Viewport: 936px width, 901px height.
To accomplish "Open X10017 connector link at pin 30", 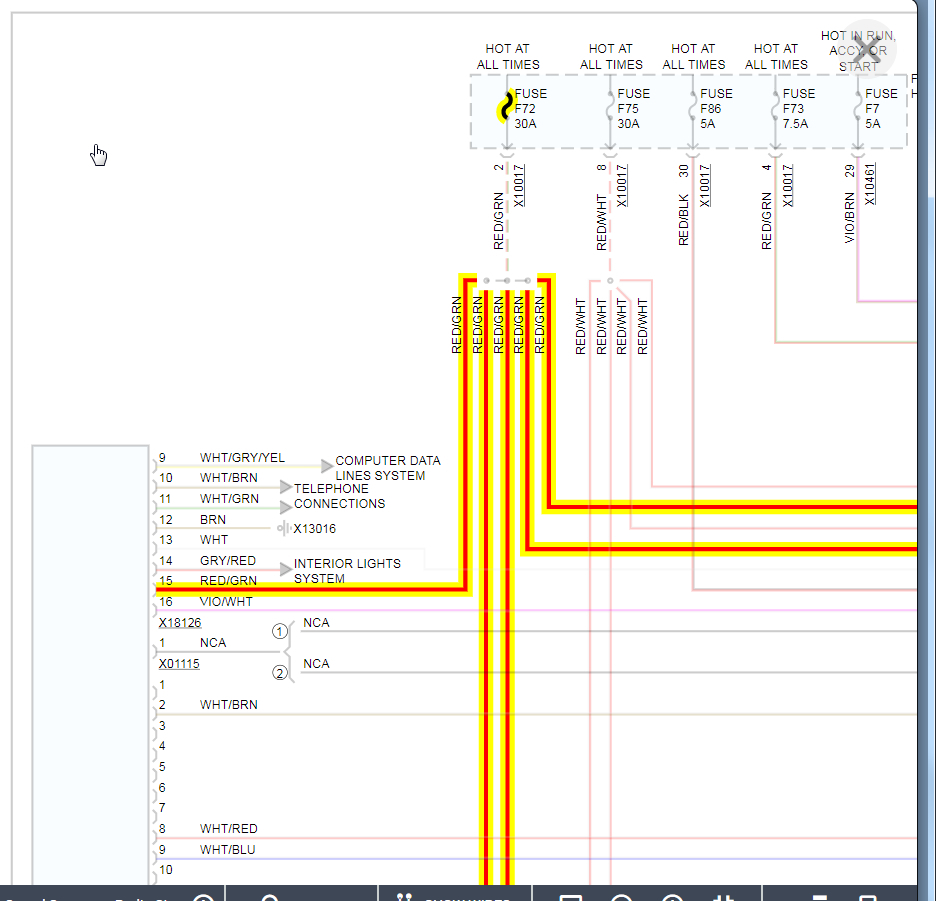I will 704,186.
